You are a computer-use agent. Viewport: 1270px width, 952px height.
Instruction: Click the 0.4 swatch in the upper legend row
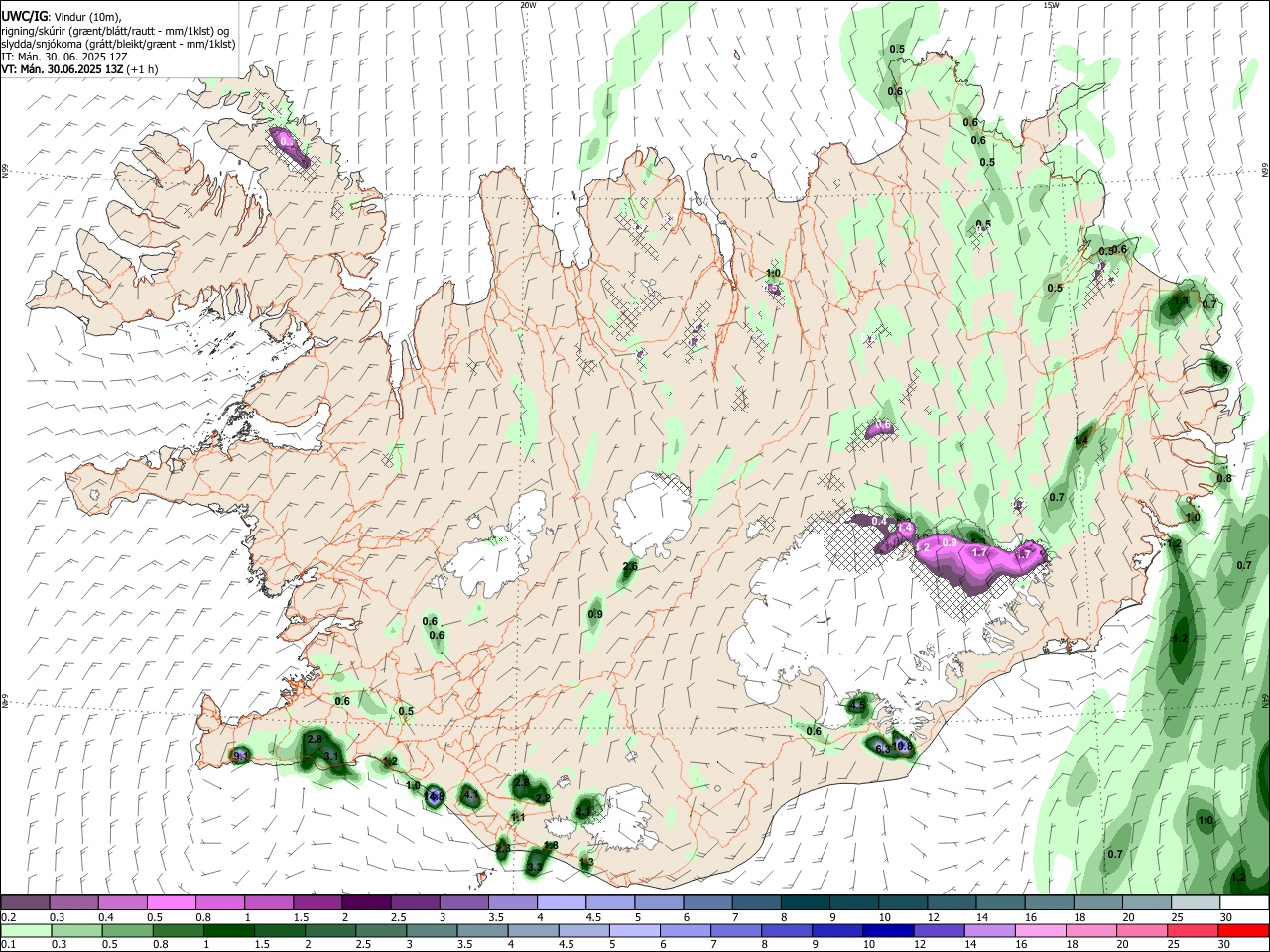coord(122,903)
